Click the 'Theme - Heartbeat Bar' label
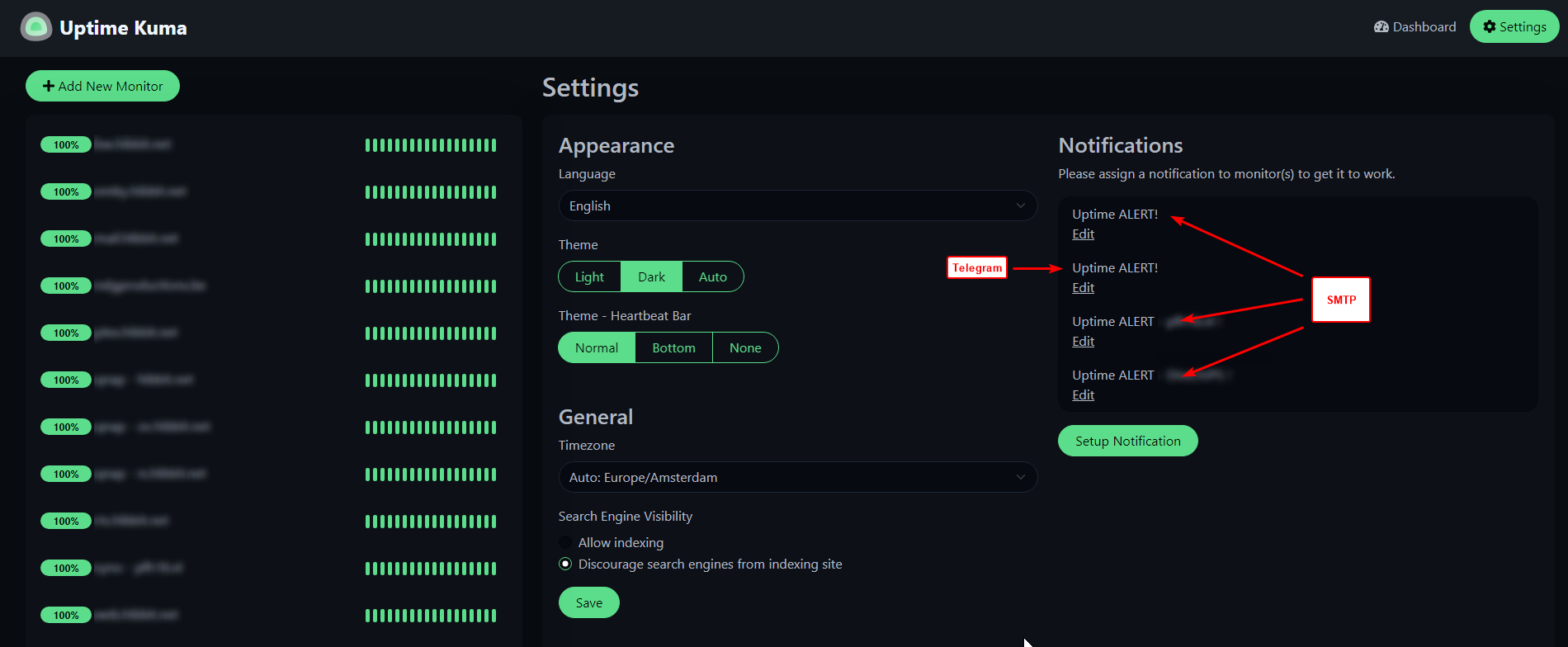The image size is (1568, 647). (625, 316)
